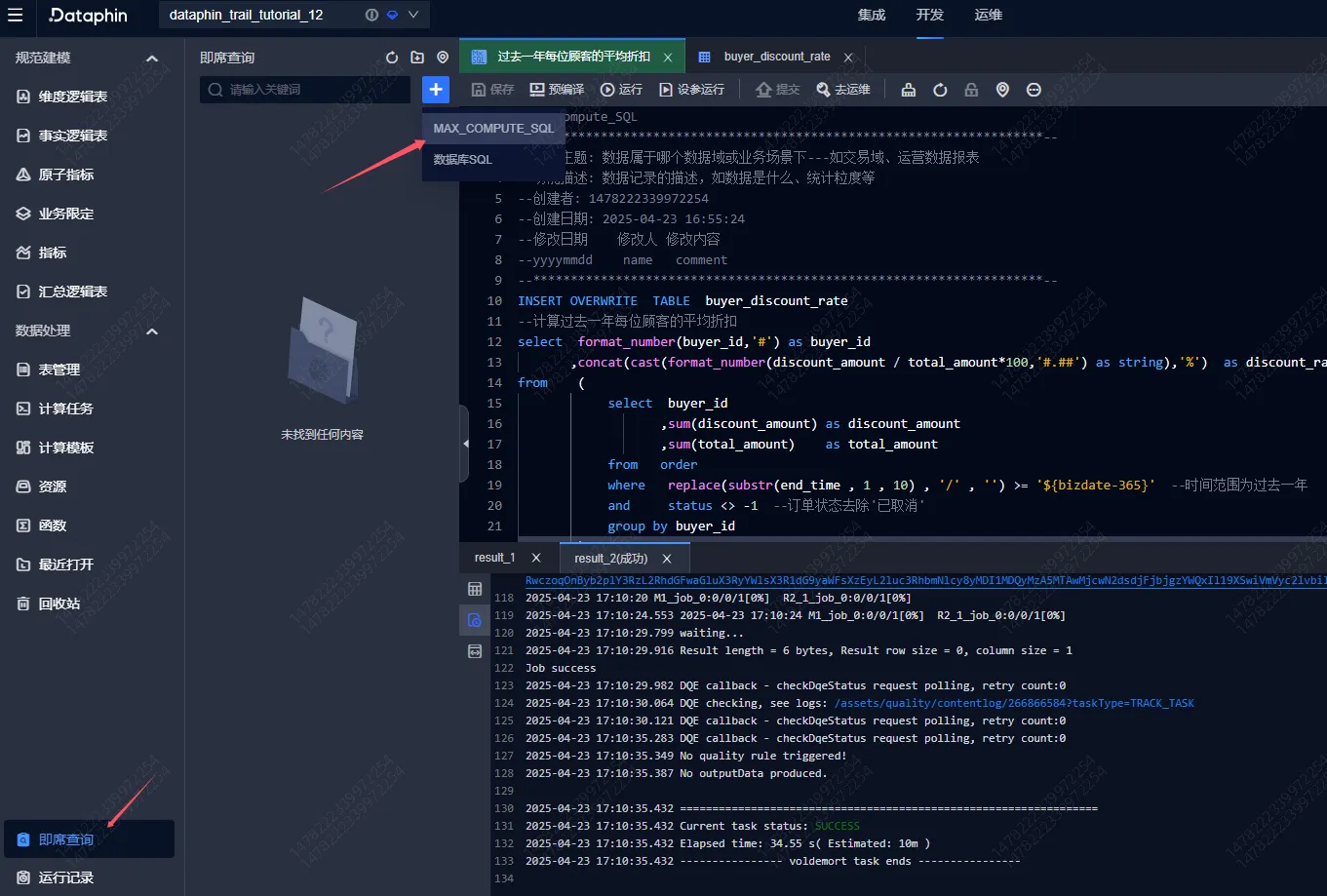Viewport: 1327px width, 896px height.
Task: Collapse the 数据处理 section
Action: (152, 331)
